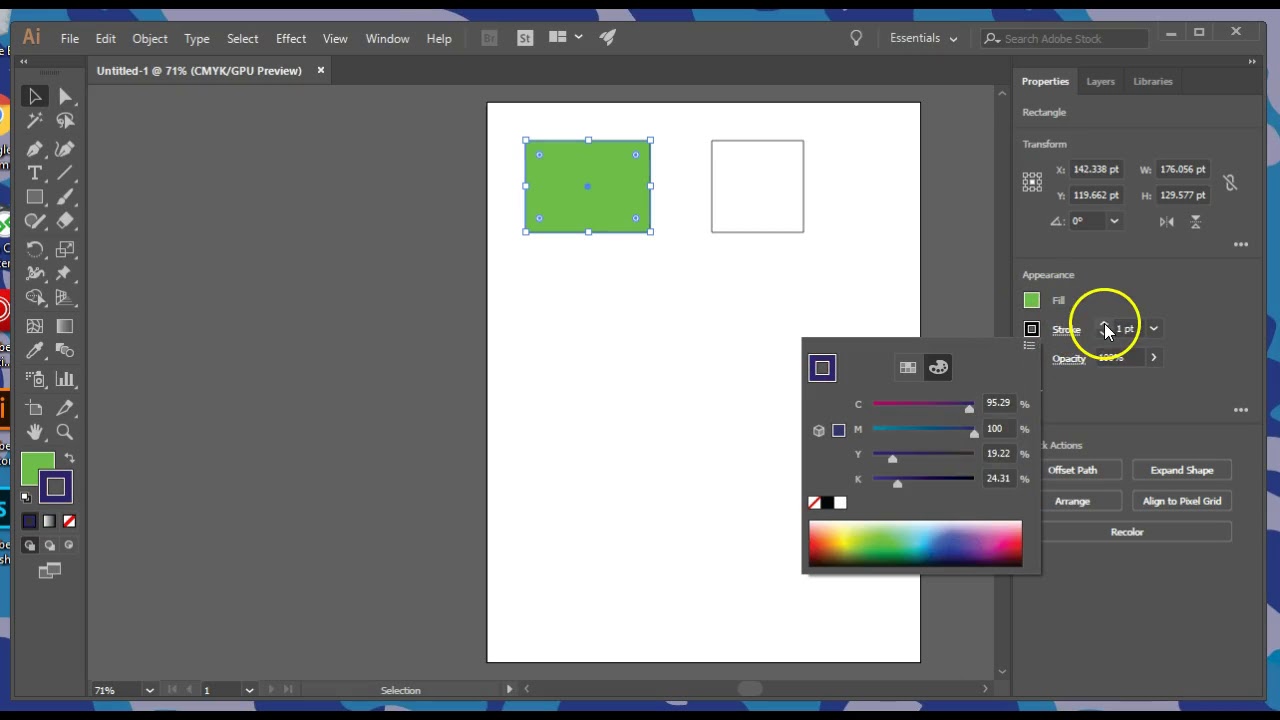
Task: Open the stroke weight dropdown
Action: [1153, 329]
